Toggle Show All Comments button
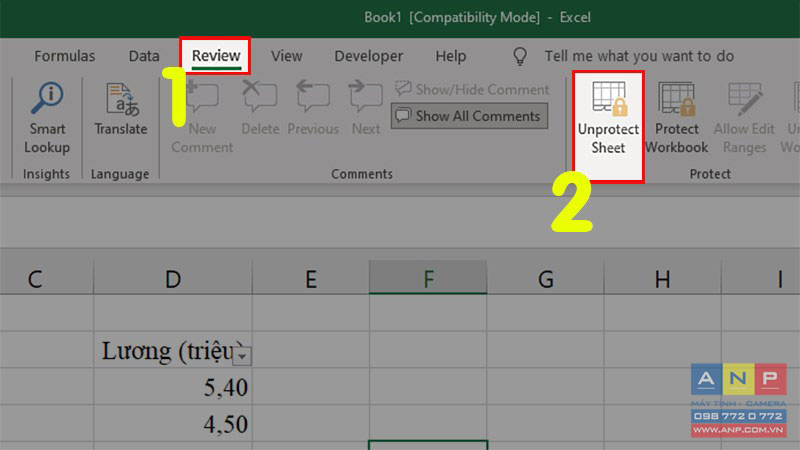The width and height of the screenshot is (800, 450). 469,116
